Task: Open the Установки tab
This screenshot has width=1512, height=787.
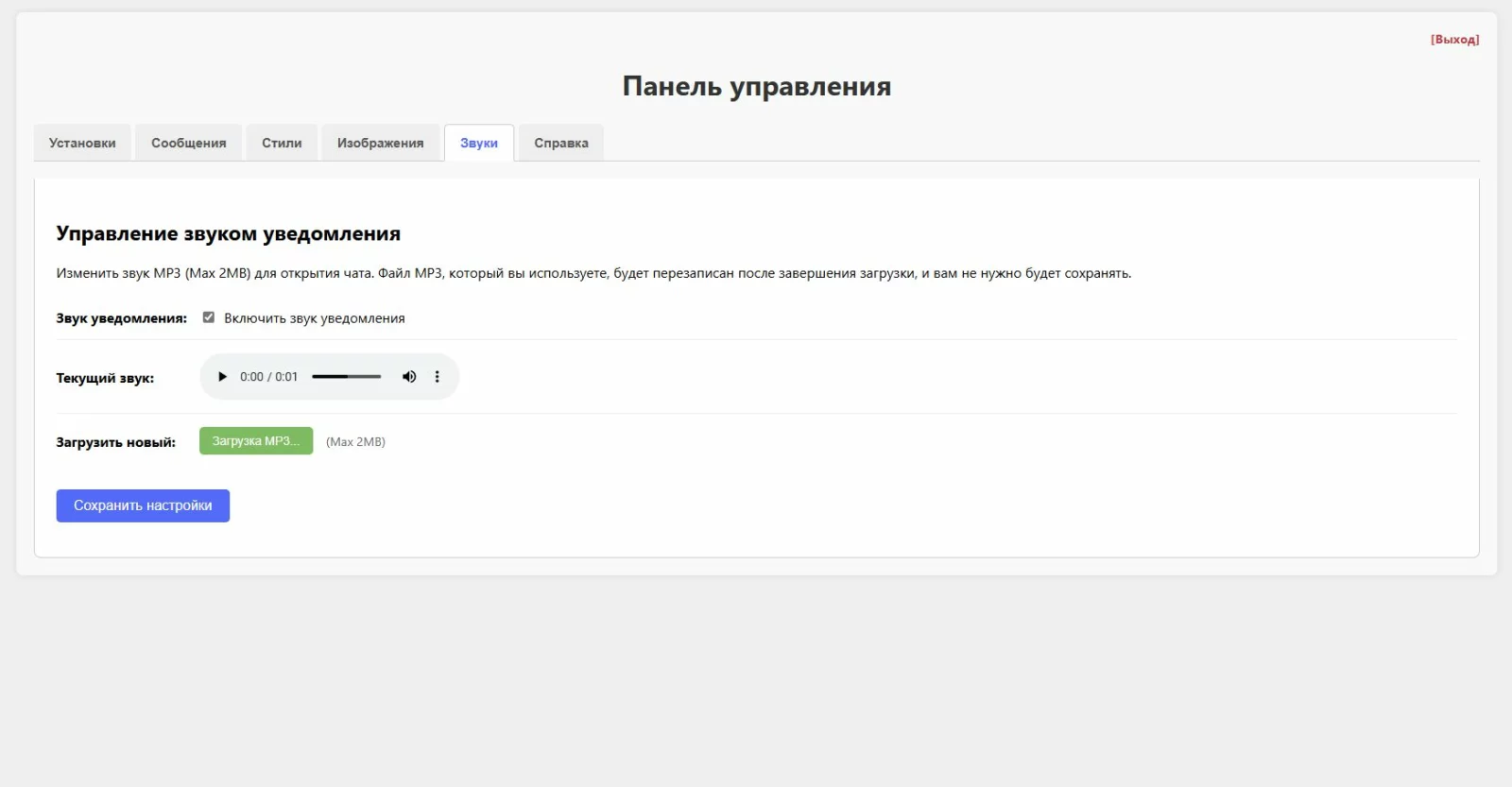Action: pyautogui.click(x=82, y=144)
